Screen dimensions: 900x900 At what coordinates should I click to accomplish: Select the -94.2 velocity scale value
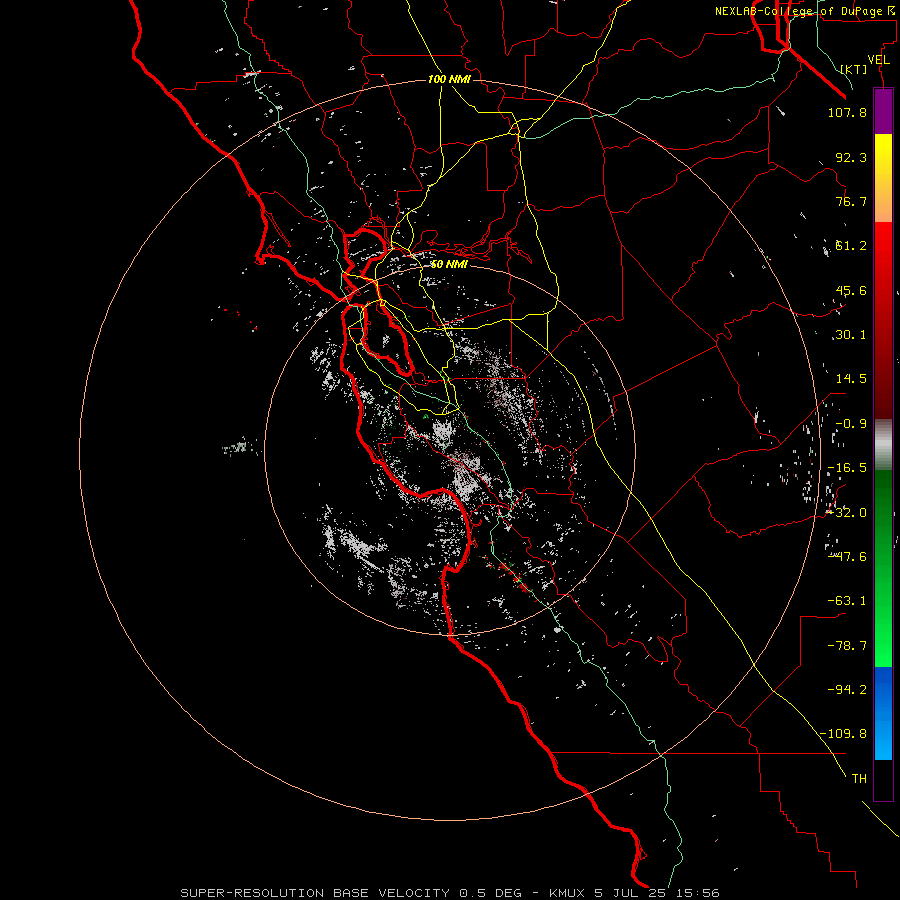(x=847, y=689)
